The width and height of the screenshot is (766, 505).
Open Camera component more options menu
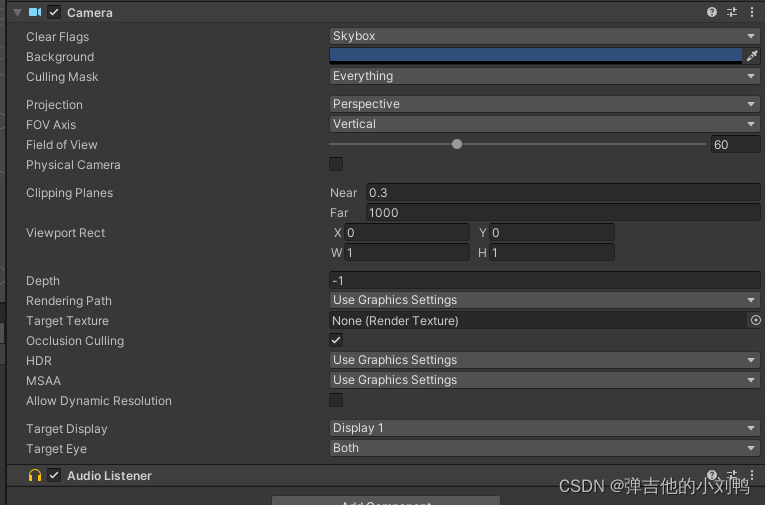[752, 12]
